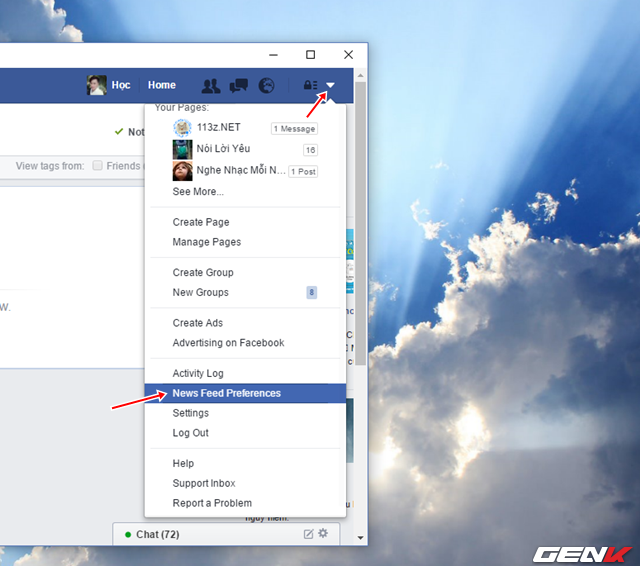Click the profile picture thumbnail beside Học
Image resolution: width=640 pixels, height=566 pixels.
tap(97, 85)
